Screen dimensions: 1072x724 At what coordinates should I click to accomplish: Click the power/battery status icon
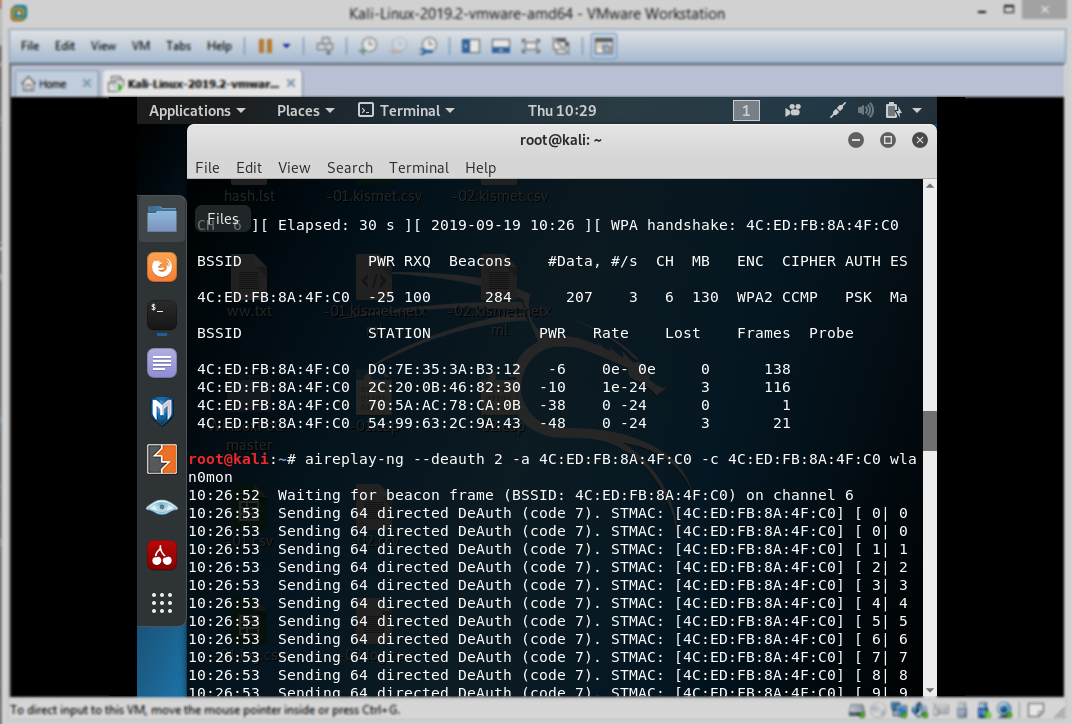pyautogui.click(x=893, y=110)
